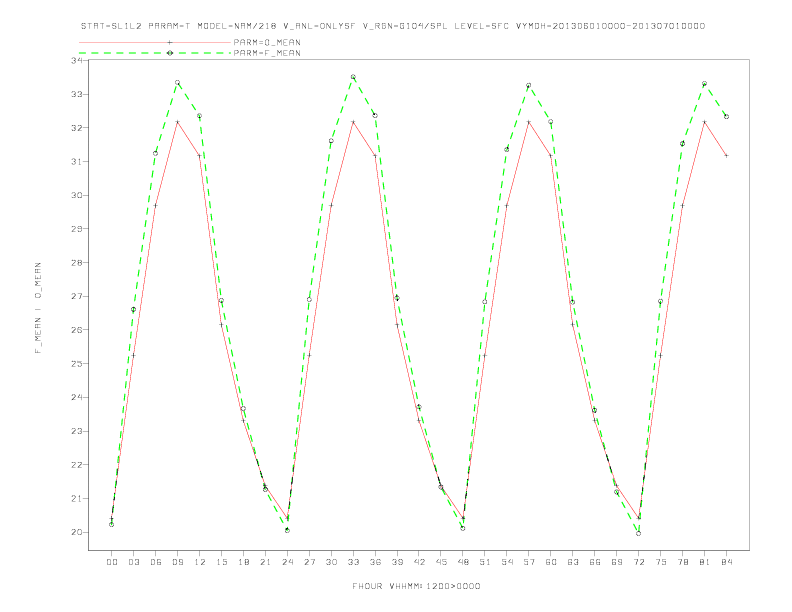Viewport: 792px width, 612px height.
Task: Click x-axis forecast hour label 24
Action: click(x=287, y=562)
